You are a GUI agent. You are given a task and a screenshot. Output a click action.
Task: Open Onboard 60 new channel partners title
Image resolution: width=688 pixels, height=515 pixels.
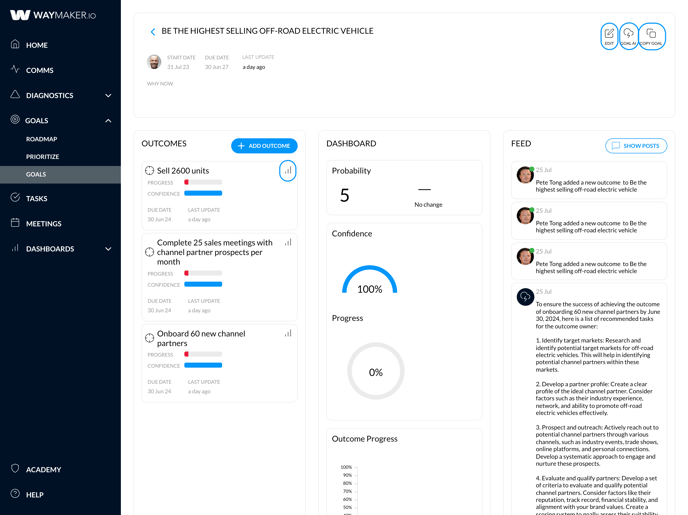201,338
